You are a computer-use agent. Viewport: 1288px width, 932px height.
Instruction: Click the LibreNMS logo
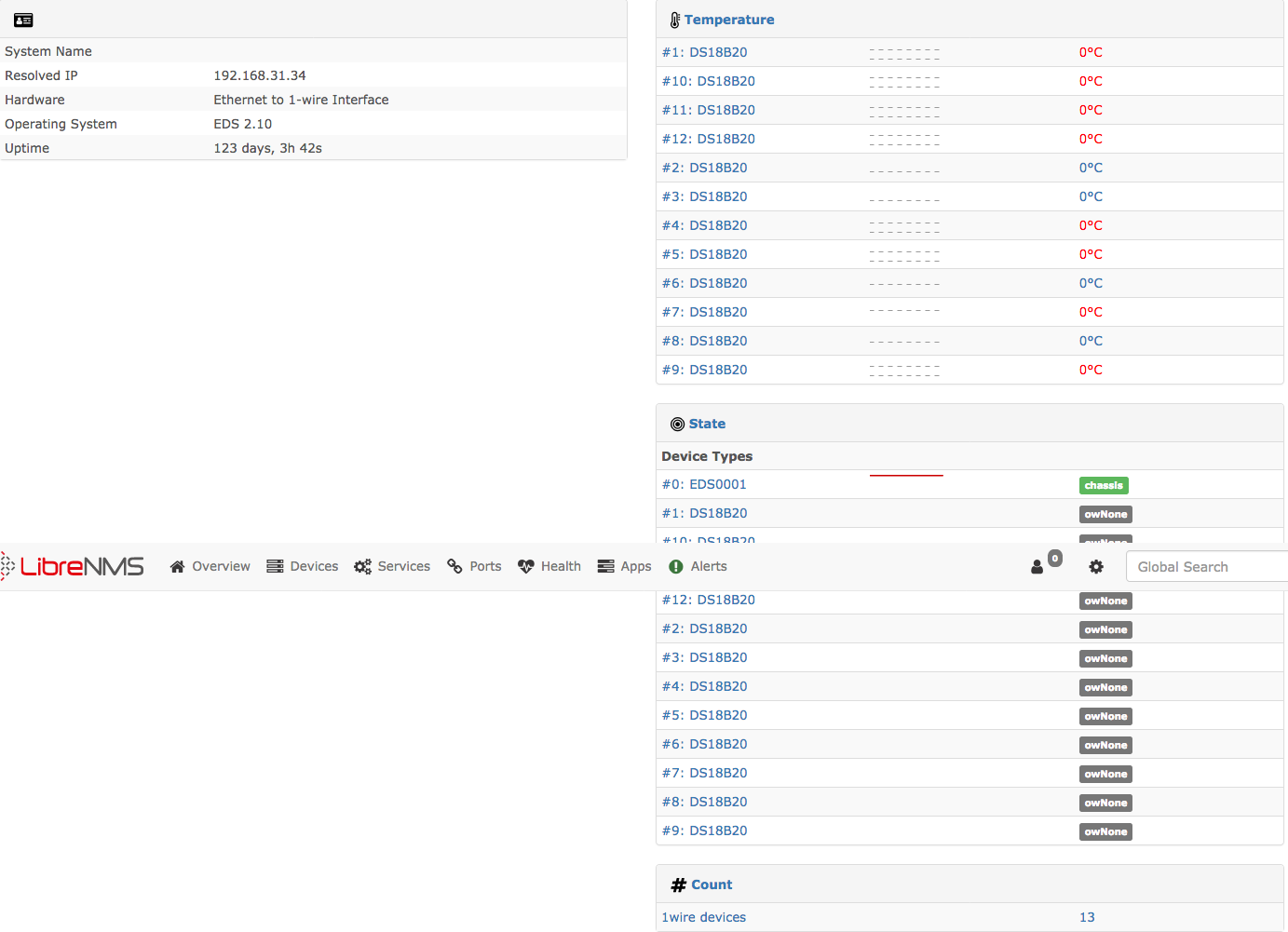tap(73, 566)
